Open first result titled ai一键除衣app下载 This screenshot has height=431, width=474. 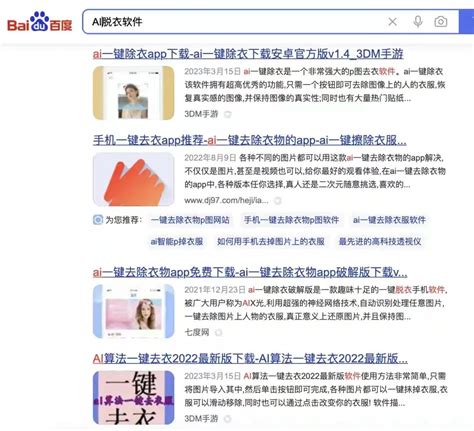pos(248,54)
